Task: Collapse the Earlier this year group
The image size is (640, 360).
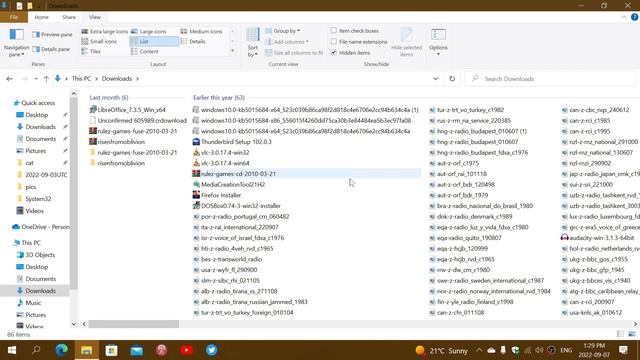Action: [219, 98]
